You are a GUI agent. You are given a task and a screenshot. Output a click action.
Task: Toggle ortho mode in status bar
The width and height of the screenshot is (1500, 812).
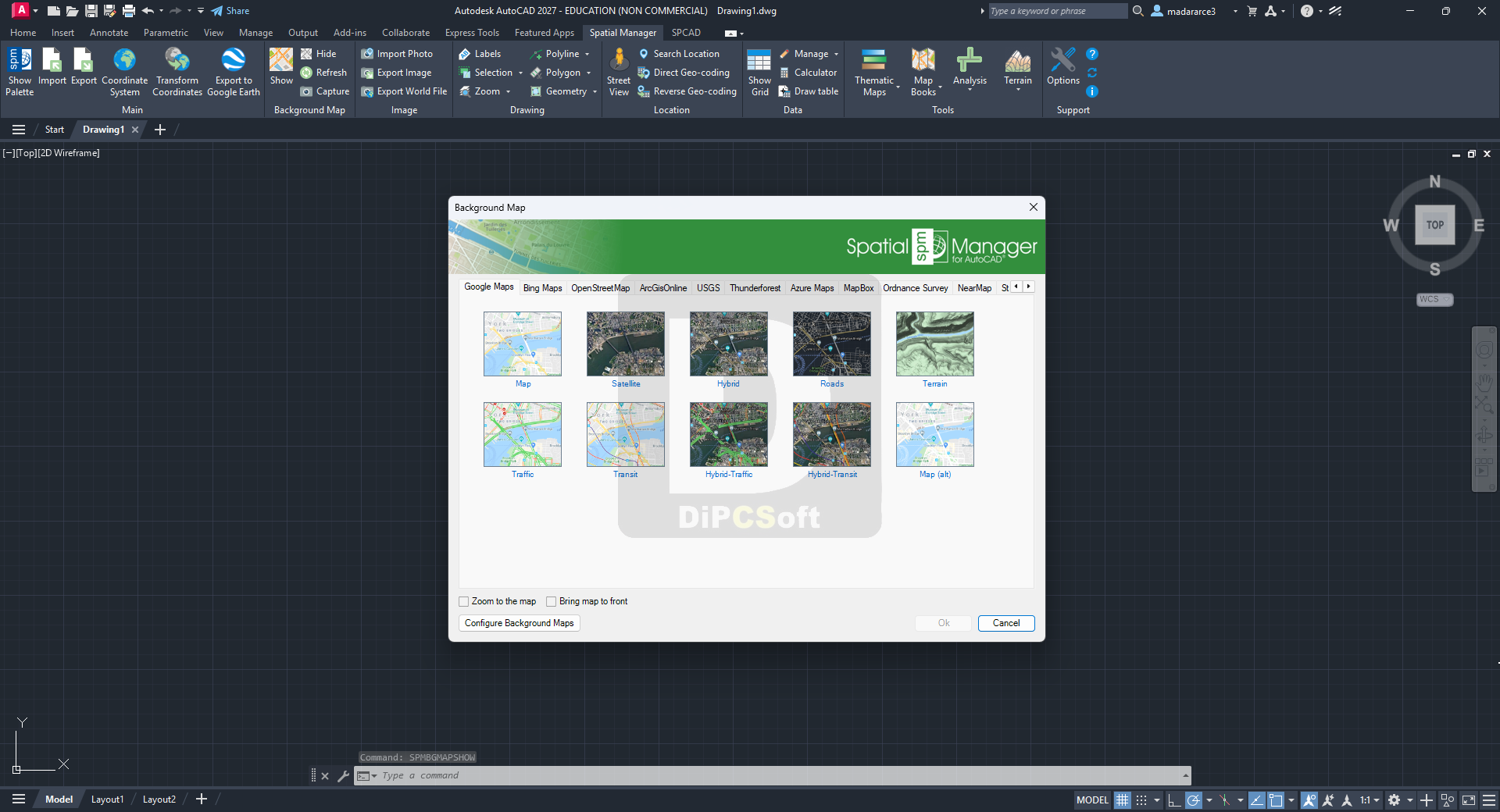(x=1174, y=800)
